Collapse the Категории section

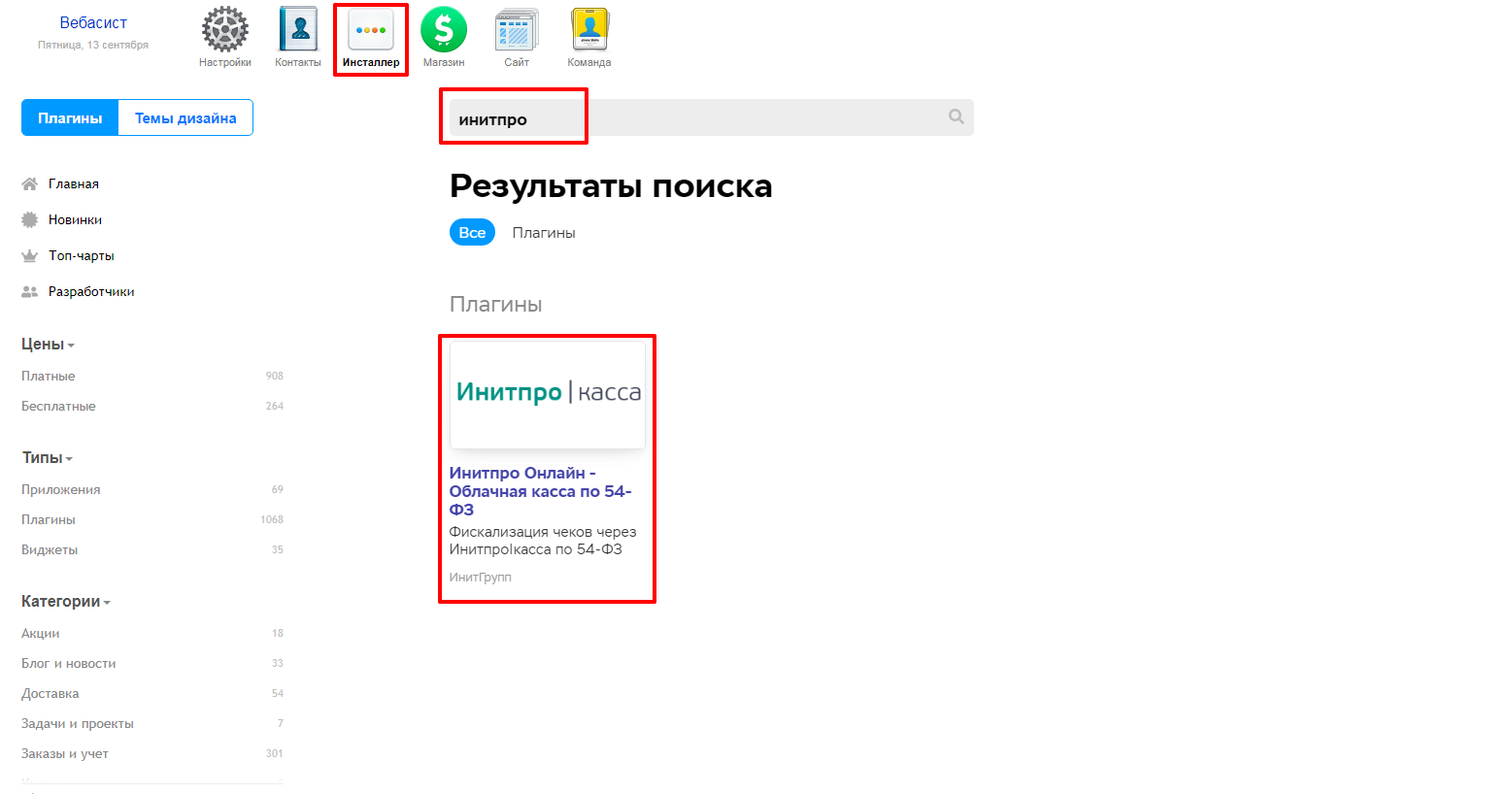coord(66,601)
